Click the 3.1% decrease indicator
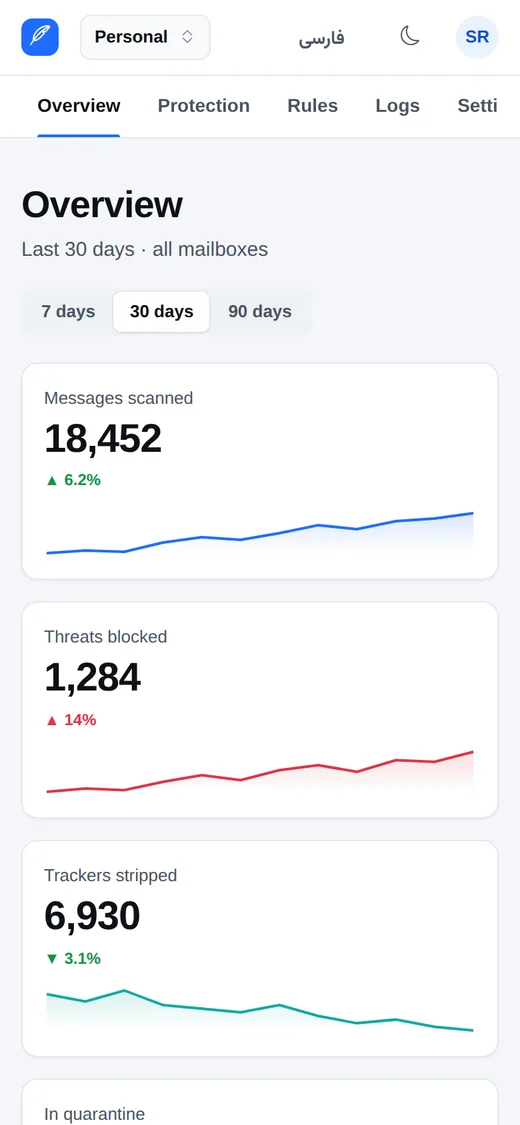This screenshot has width=520, height=1125. click(x=73, y=959)
